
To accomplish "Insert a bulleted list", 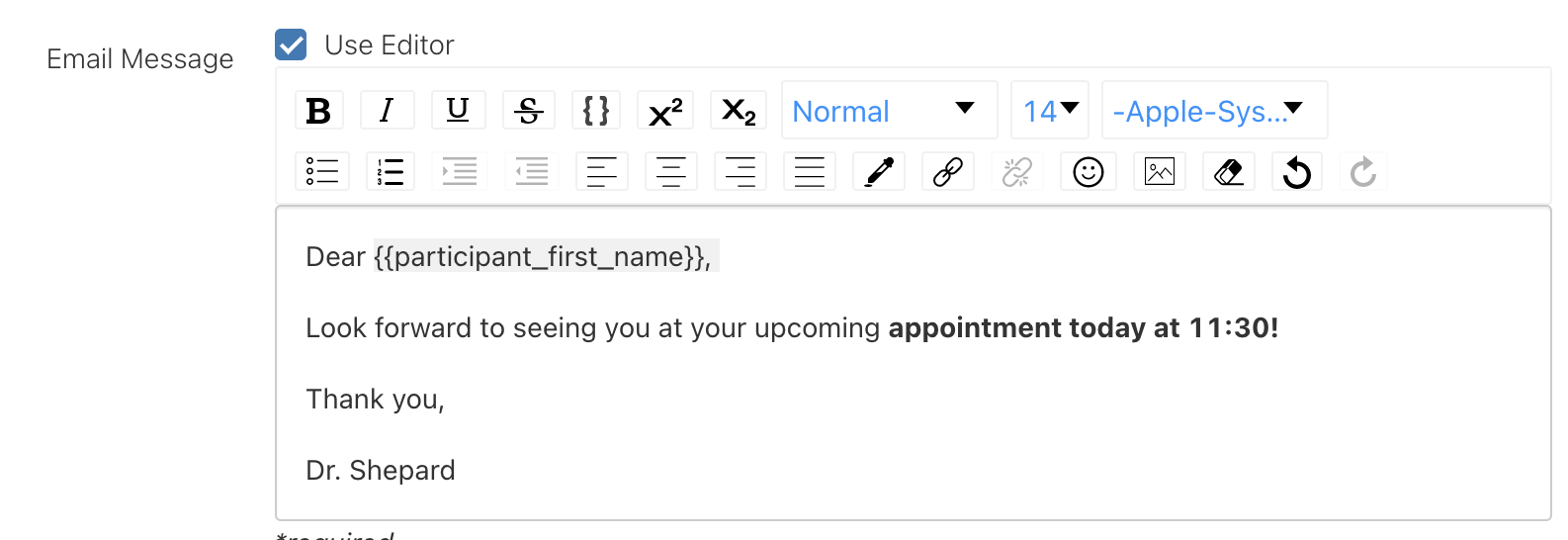I will pyautogui.click(x=322, y=172).
